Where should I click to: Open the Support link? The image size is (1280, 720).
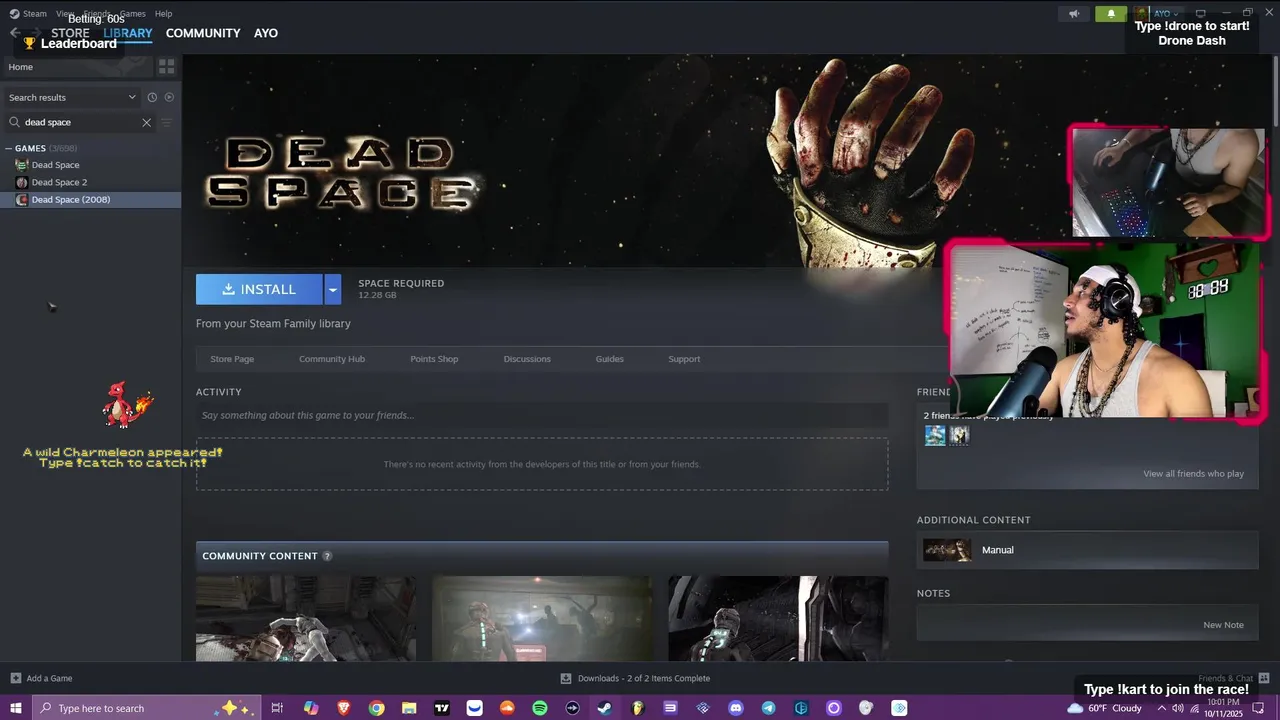tap(684, 359)
